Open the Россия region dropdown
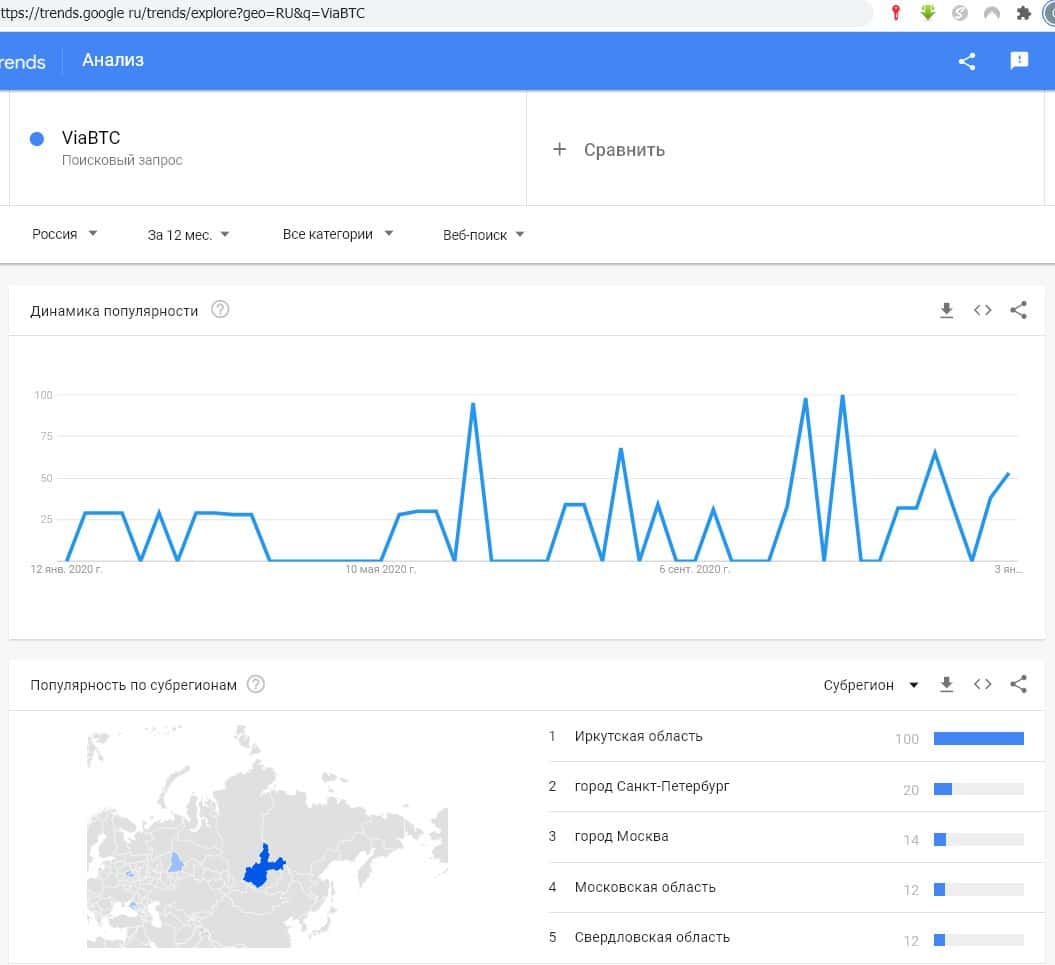 click(65, 234)
